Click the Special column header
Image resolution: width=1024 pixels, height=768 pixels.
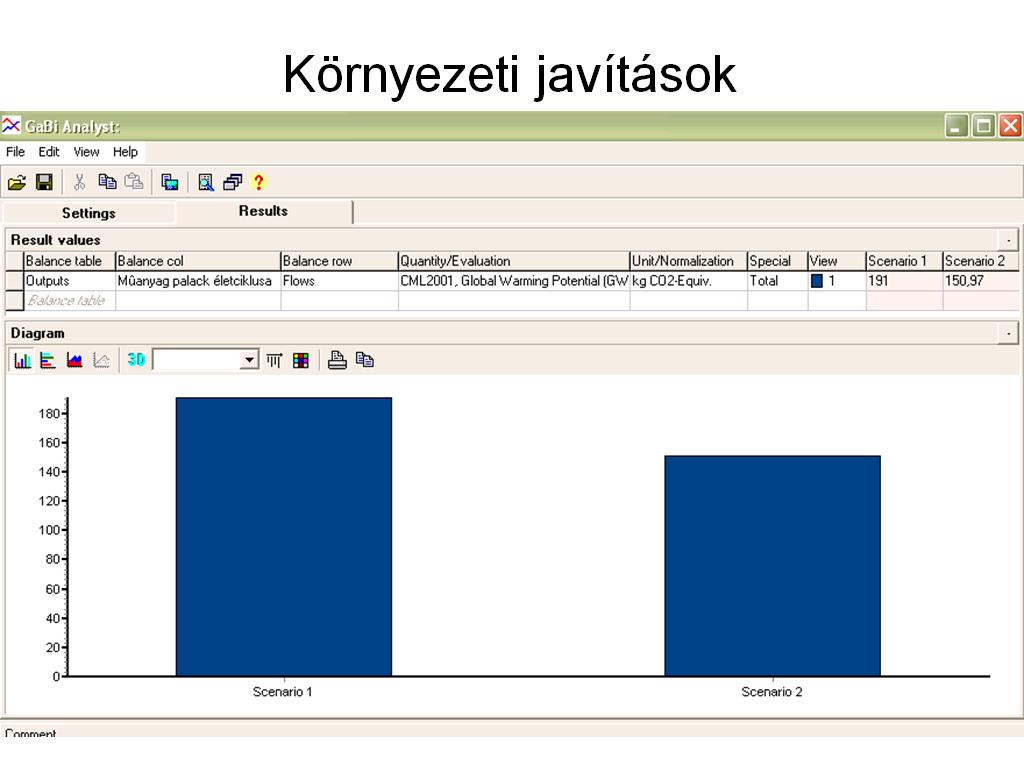(x=777, y=261)
